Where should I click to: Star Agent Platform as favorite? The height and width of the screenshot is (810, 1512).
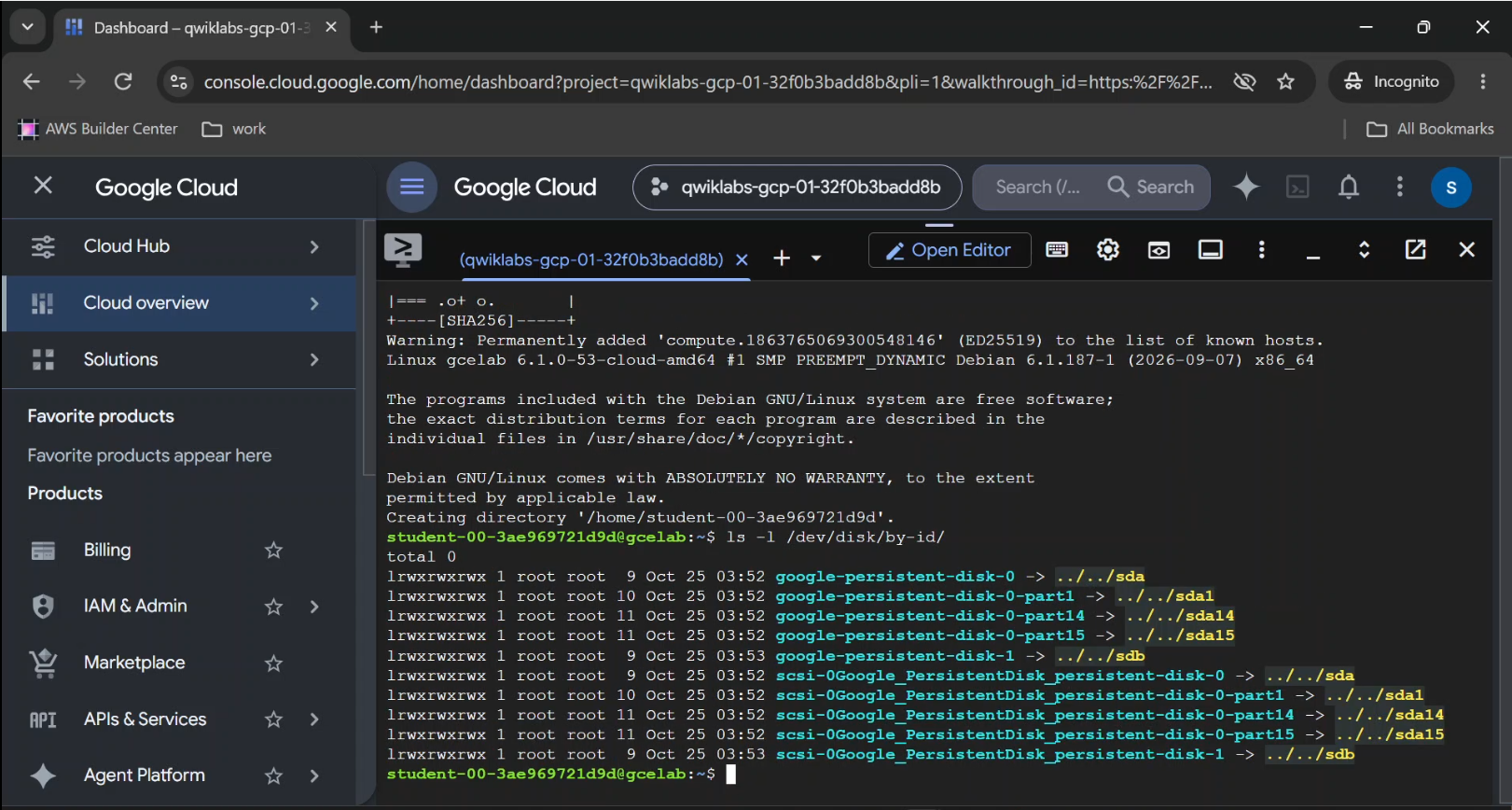[273, 775]
